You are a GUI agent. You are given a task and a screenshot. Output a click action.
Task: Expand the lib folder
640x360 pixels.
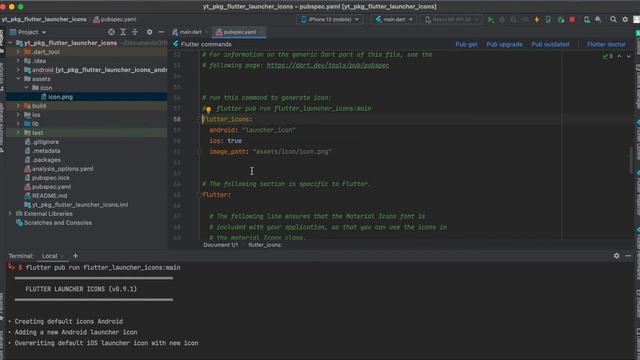pyautogui.click(x=18, y=124)
